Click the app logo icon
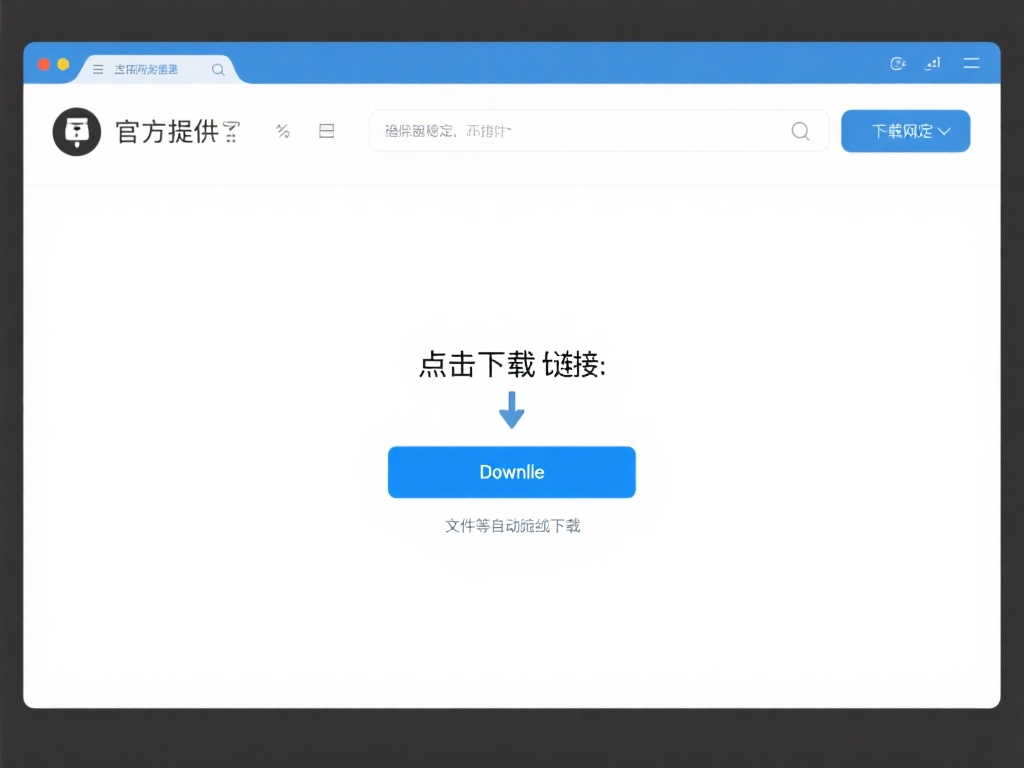1024x768 pixels. tap(76, 131)
